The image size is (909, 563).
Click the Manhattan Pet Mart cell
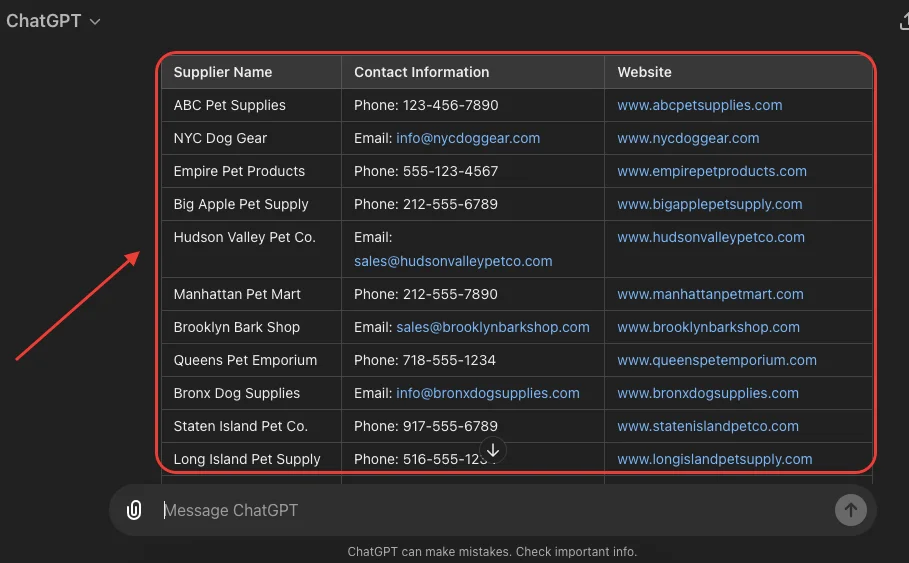pos(251,294)
